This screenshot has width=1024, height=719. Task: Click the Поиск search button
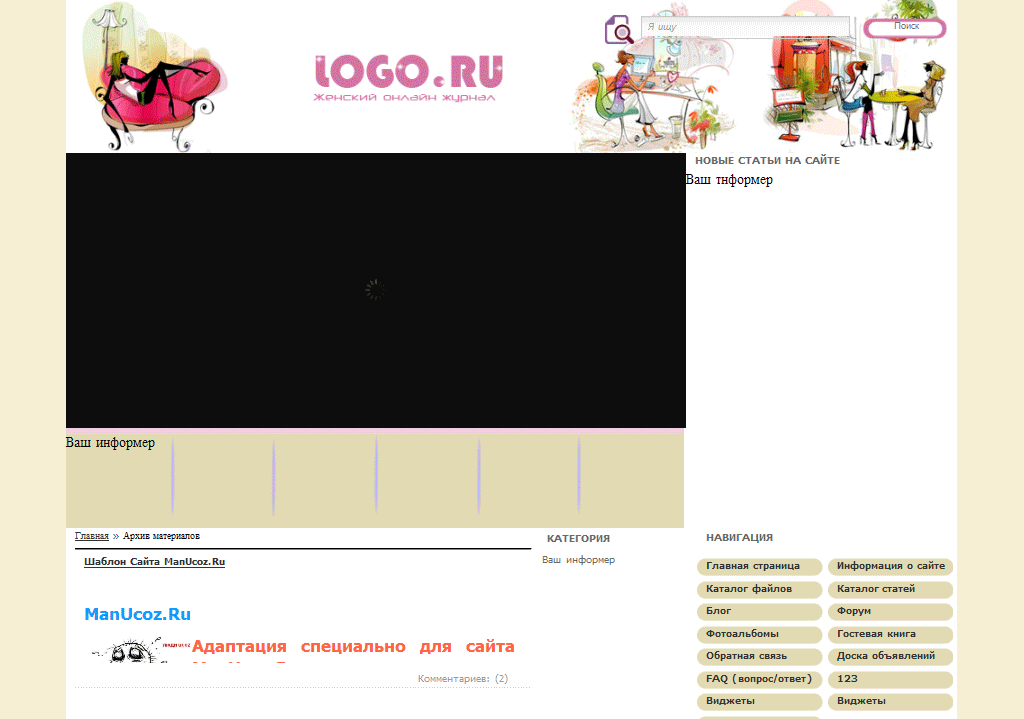tap(905, 27)
